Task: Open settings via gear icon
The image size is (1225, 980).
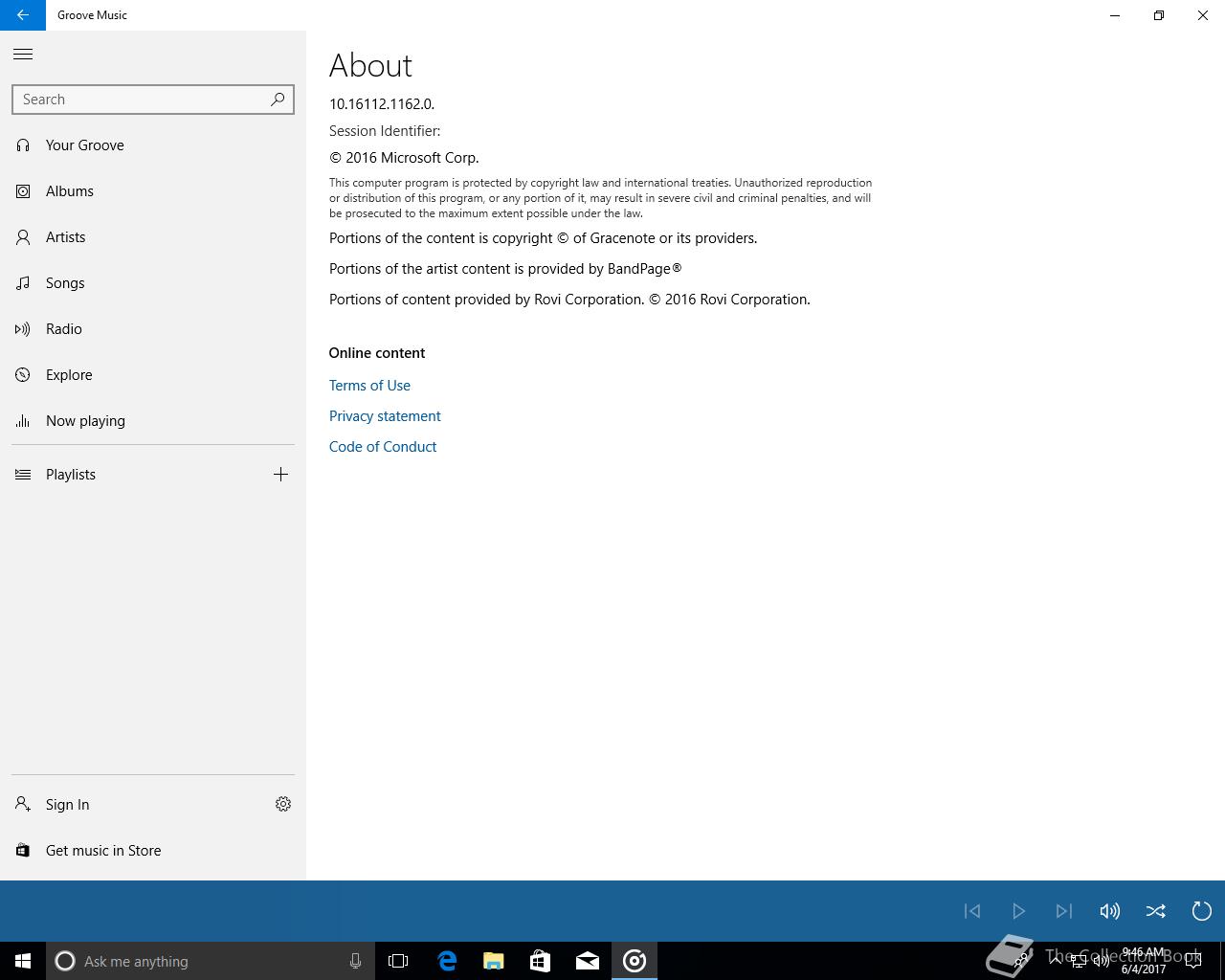Action: tap(283, 805)
